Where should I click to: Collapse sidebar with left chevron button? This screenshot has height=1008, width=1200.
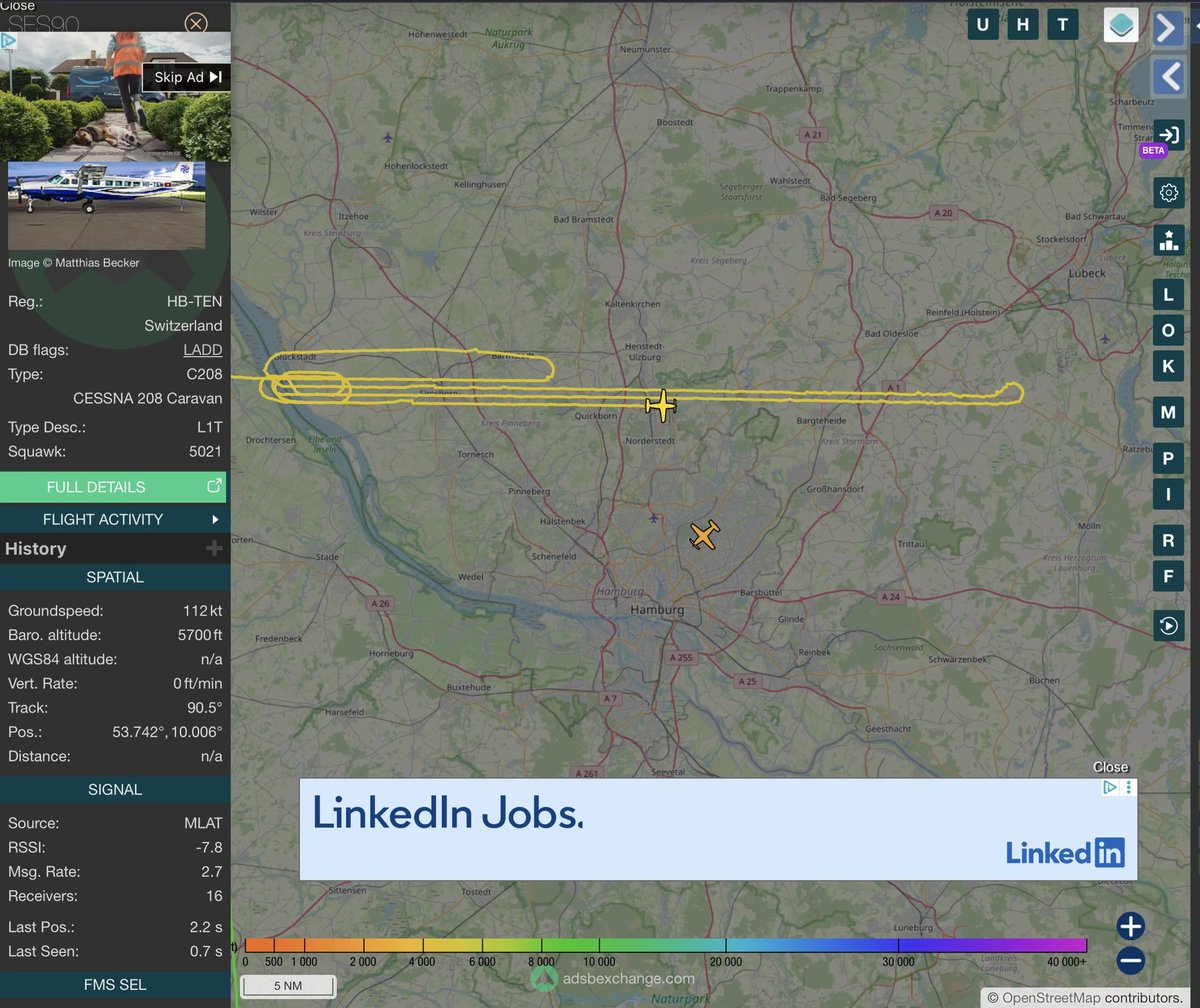coord(1168,77)
